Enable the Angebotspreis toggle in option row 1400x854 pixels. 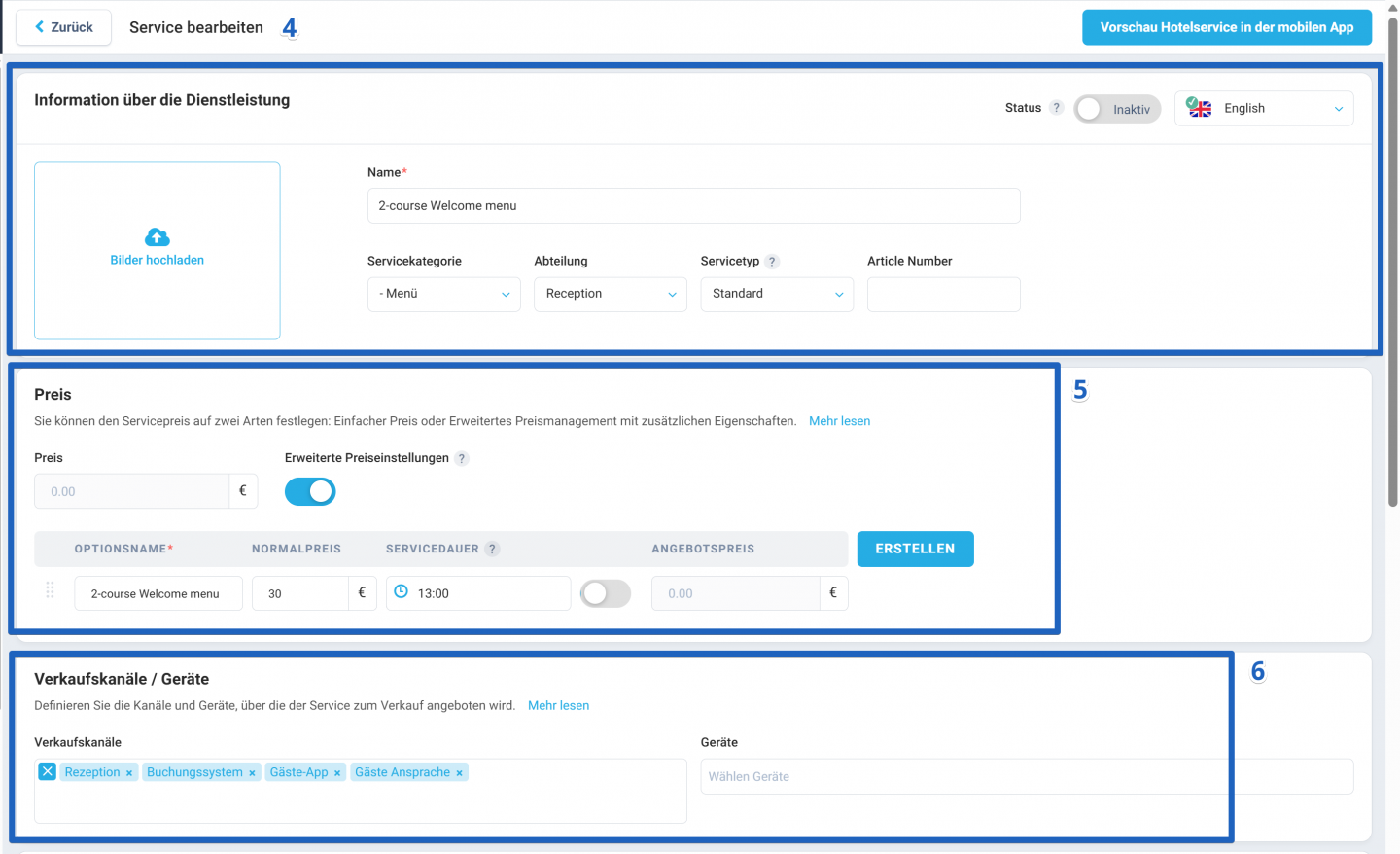click(x=606, y=593)
